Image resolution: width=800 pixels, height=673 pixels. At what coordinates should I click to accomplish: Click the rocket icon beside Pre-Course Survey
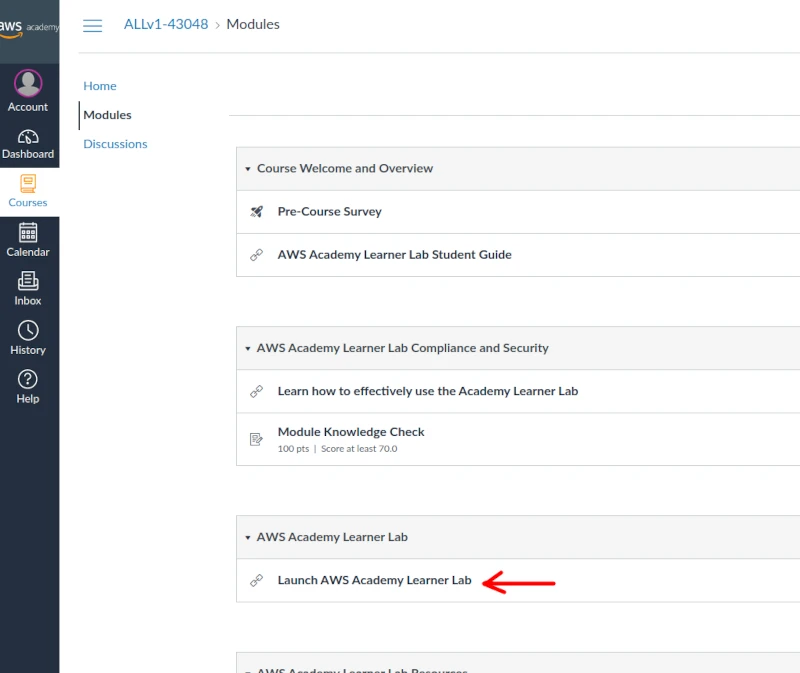(257, 211)
